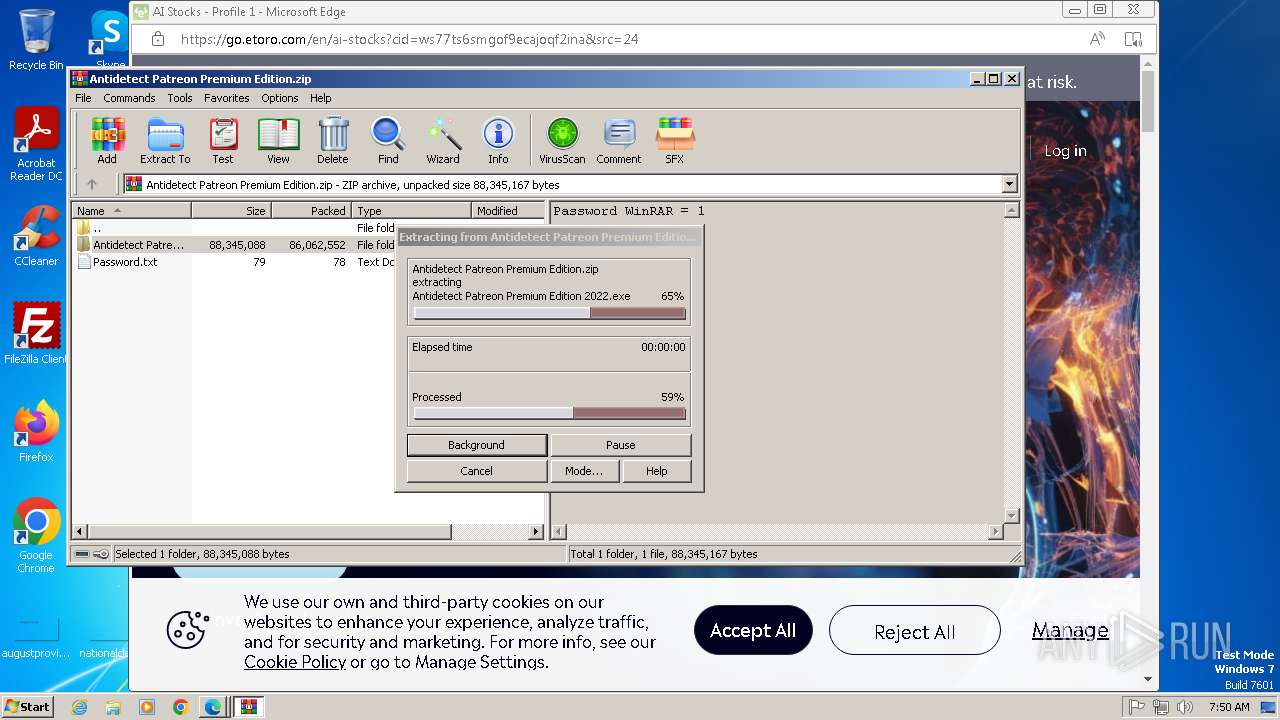1280x720 pixels.
Task: Open Recycle Bin desktop icon
Action: (36, 40)
